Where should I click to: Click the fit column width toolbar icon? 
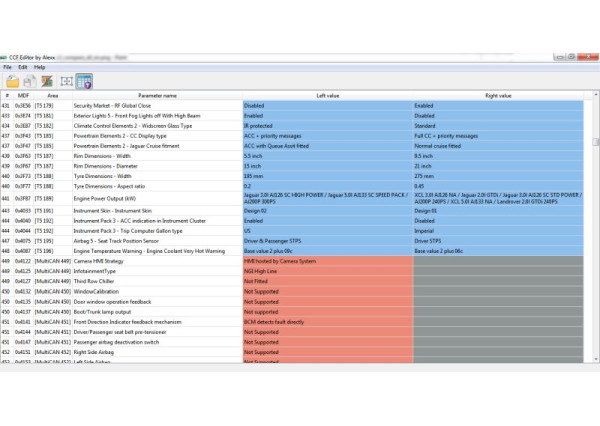coord(66,81)
